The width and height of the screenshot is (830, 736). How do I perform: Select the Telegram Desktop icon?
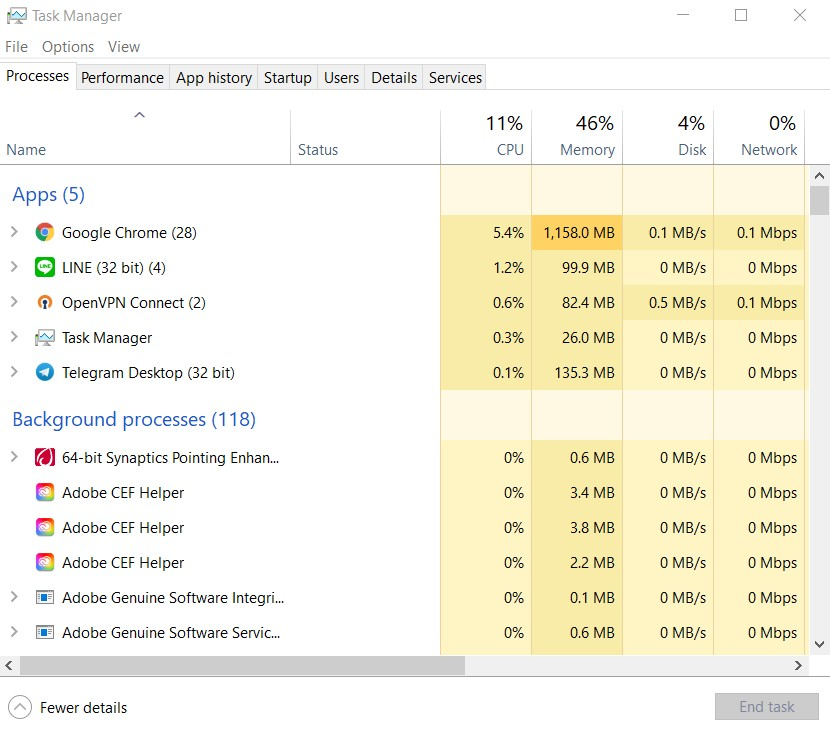45,372
